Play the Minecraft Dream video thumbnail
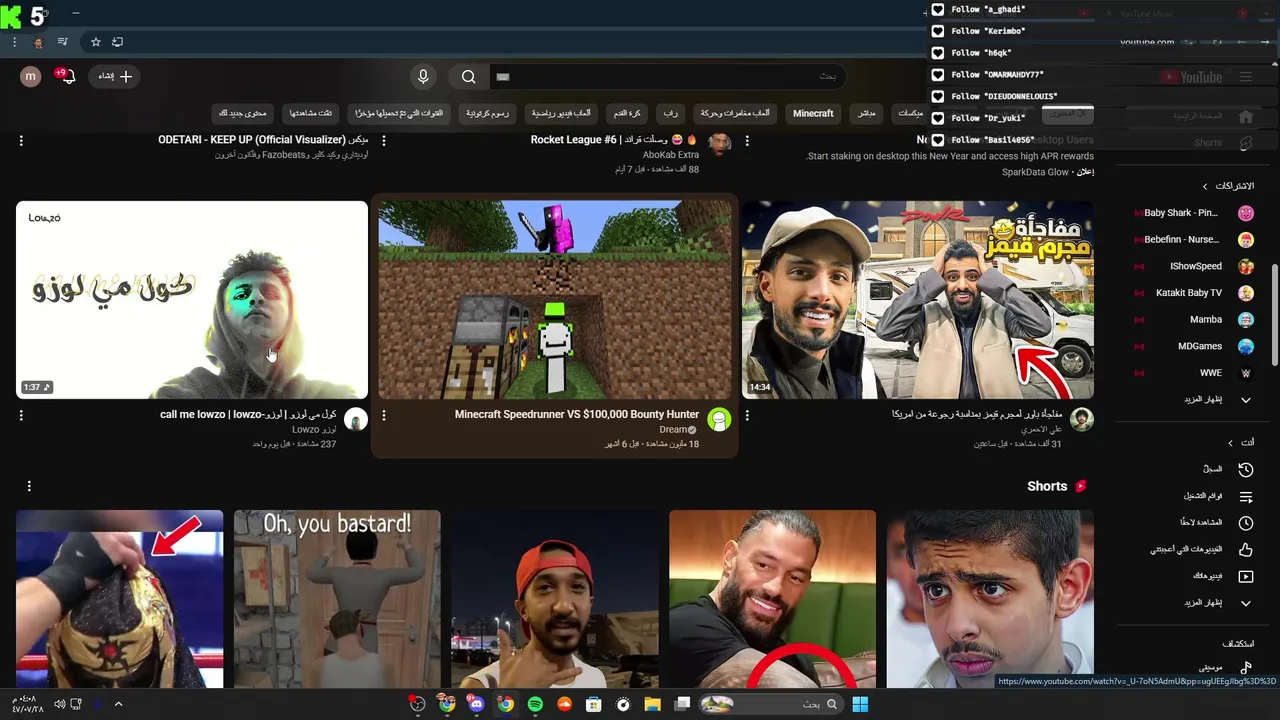1280x720 pixels. click(555, 300)
